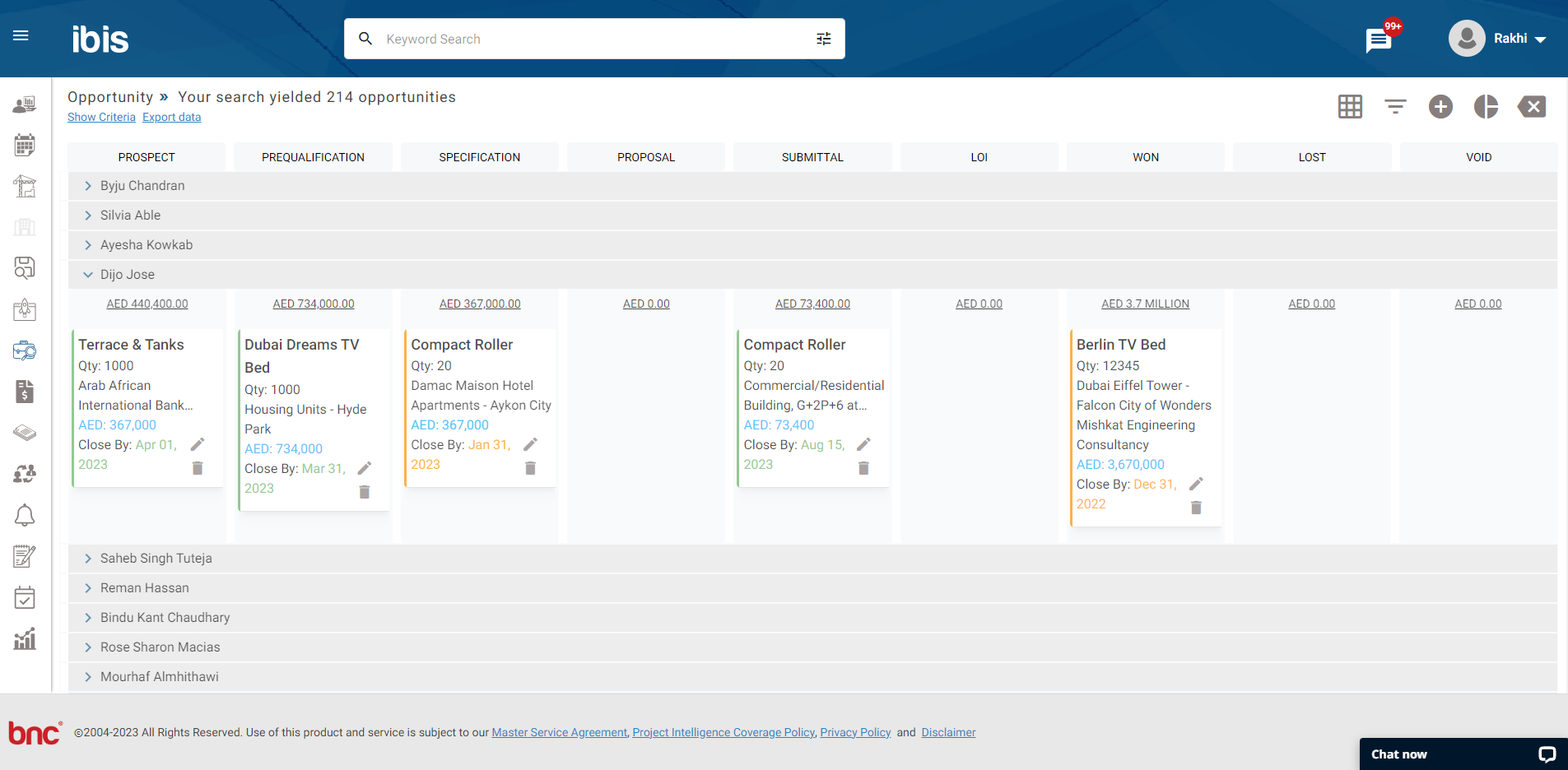Switch to grid view using the grid icon
This screenshot has height=770, width=1568.
[1349, 106]
